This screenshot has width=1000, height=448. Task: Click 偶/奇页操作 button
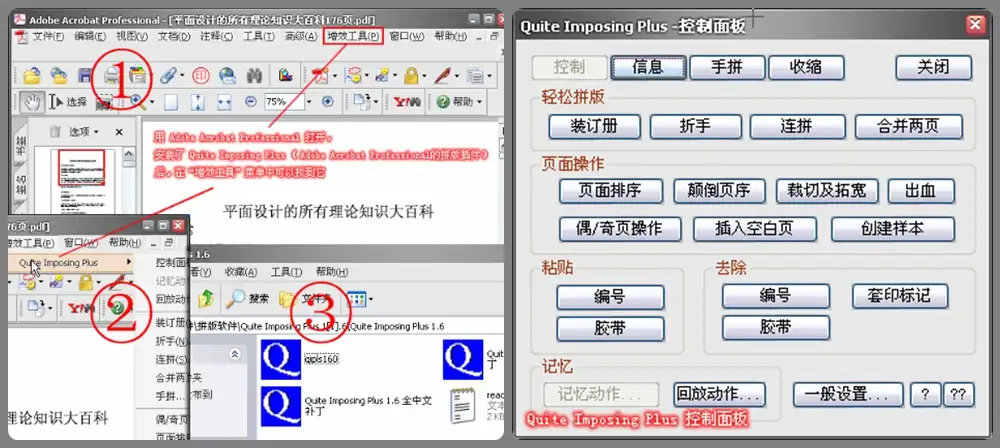pos(620,228)
